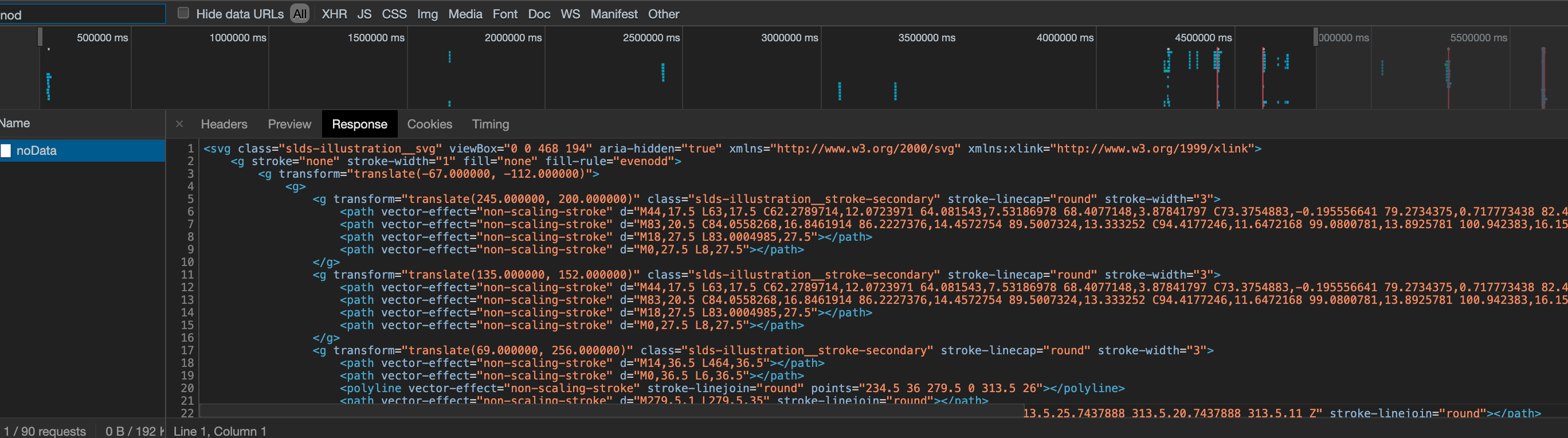Click the polyline element on line 20
Viewport: 1568px width, 438px height.
pyautogui.click(x=732, y=388)
